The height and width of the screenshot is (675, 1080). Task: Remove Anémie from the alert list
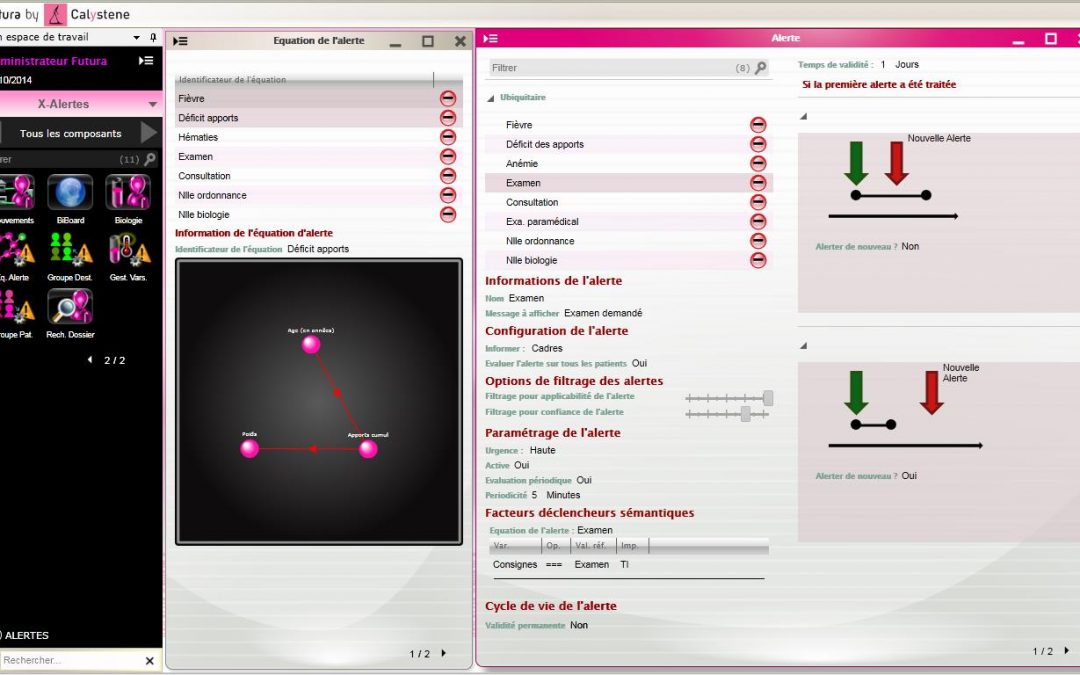click(x=758, y=163)
